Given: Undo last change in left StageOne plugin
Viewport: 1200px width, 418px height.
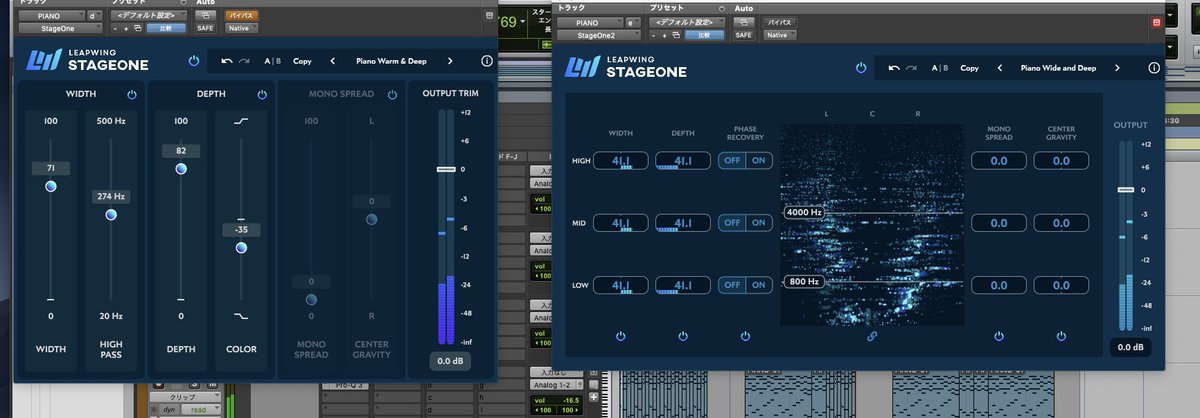Looking at the screenshot, I should 227,61.
